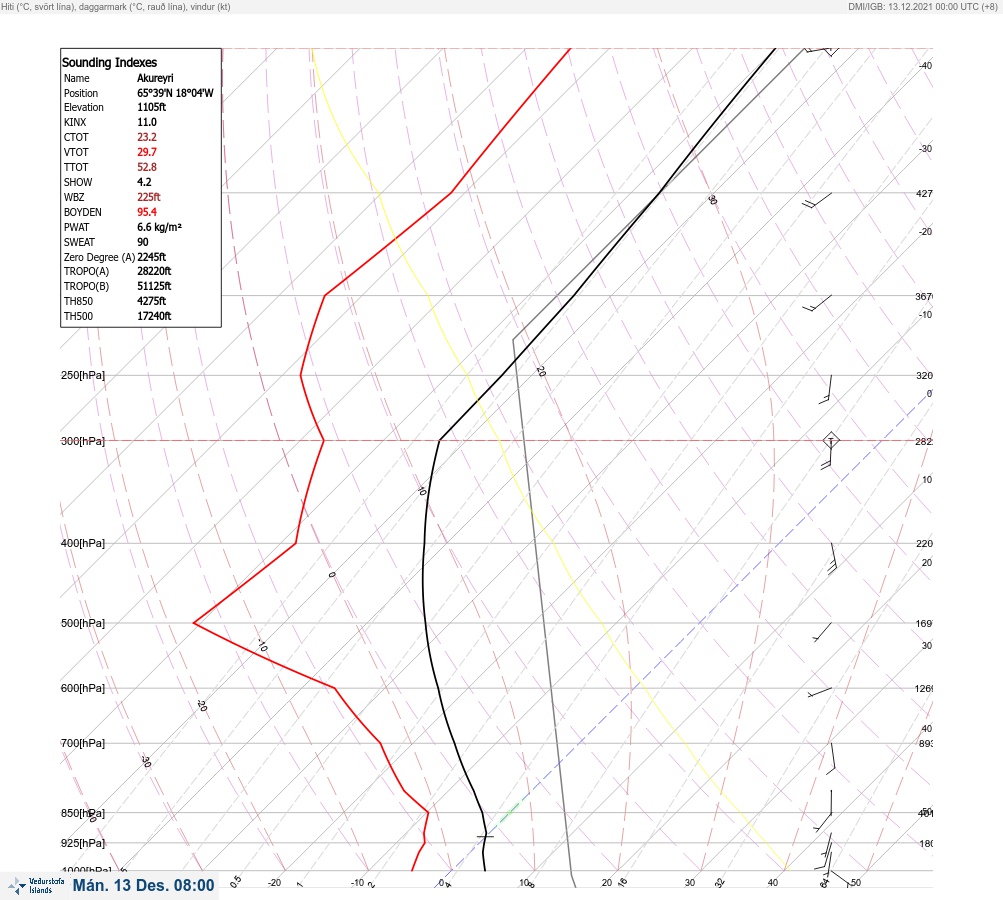Click the TH850 value '4275ft'
1003x900 pixels.
(152, 301)
